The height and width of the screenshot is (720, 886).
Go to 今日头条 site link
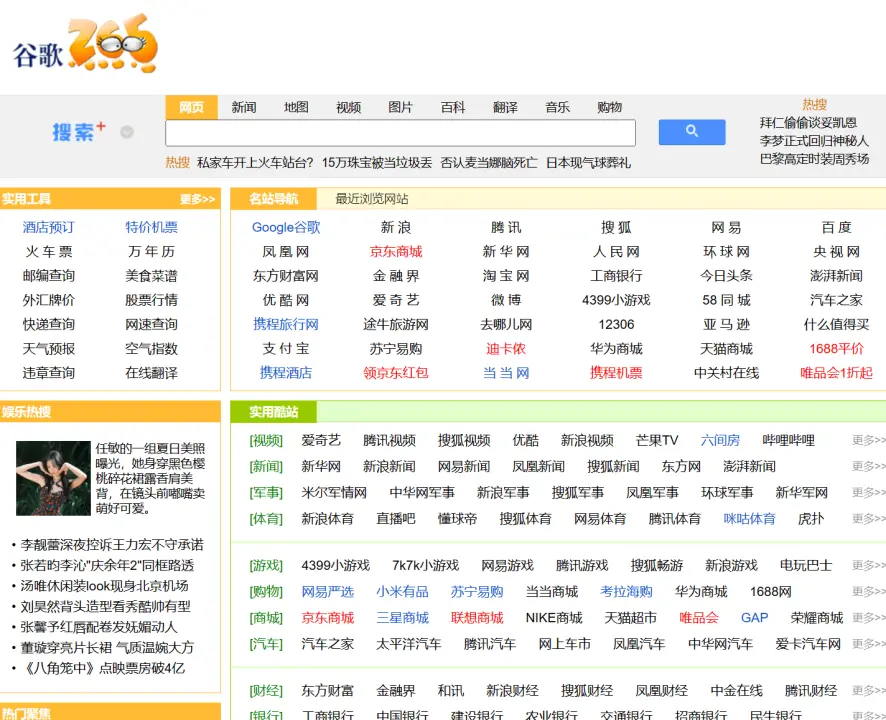[726, 276]
